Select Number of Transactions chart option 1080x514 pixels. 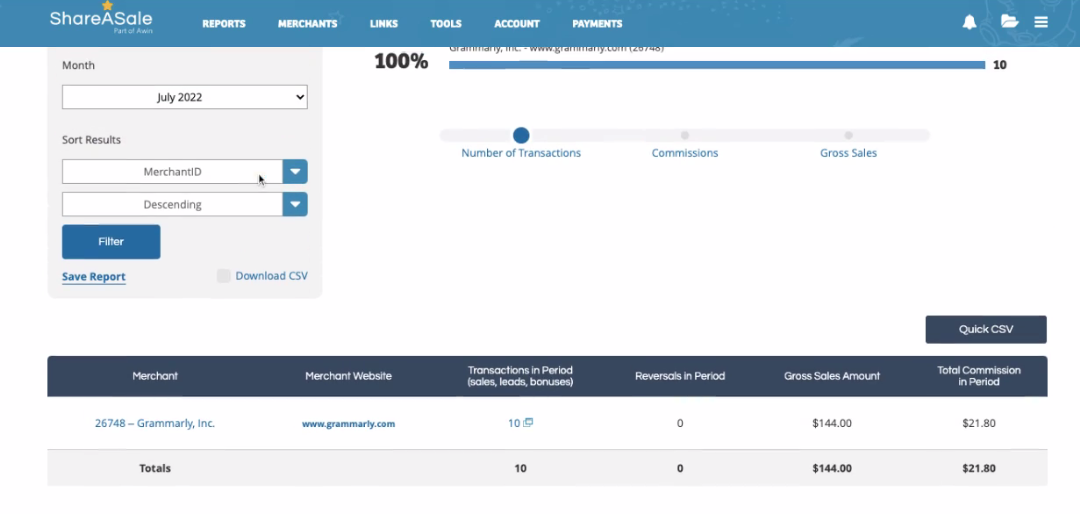click(521, 135)
